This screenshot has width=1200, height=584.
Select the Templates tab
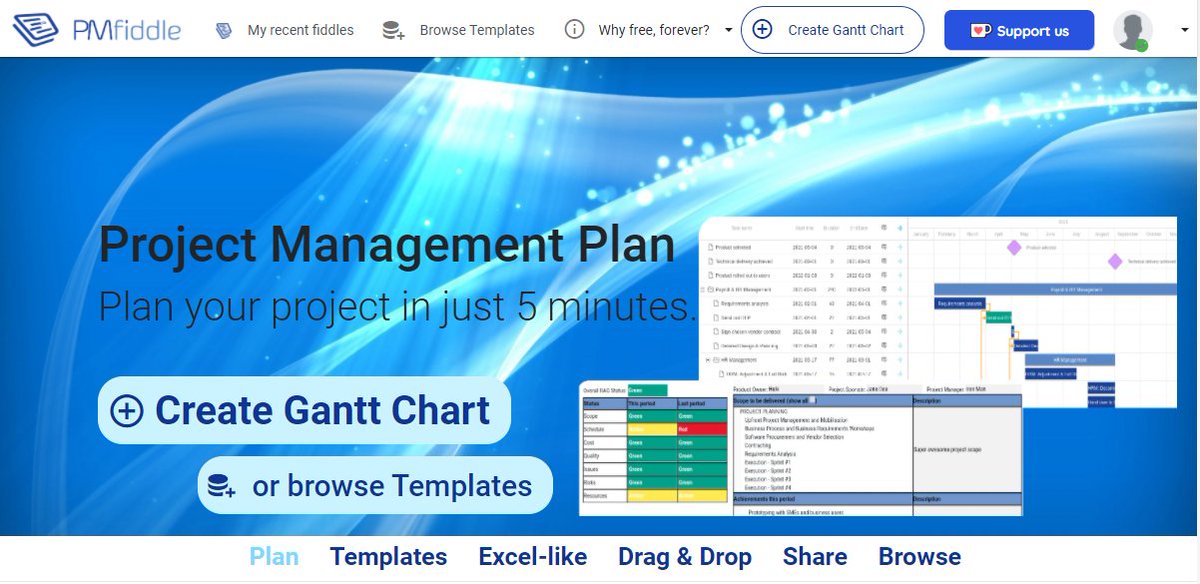(x=389, y=557)
